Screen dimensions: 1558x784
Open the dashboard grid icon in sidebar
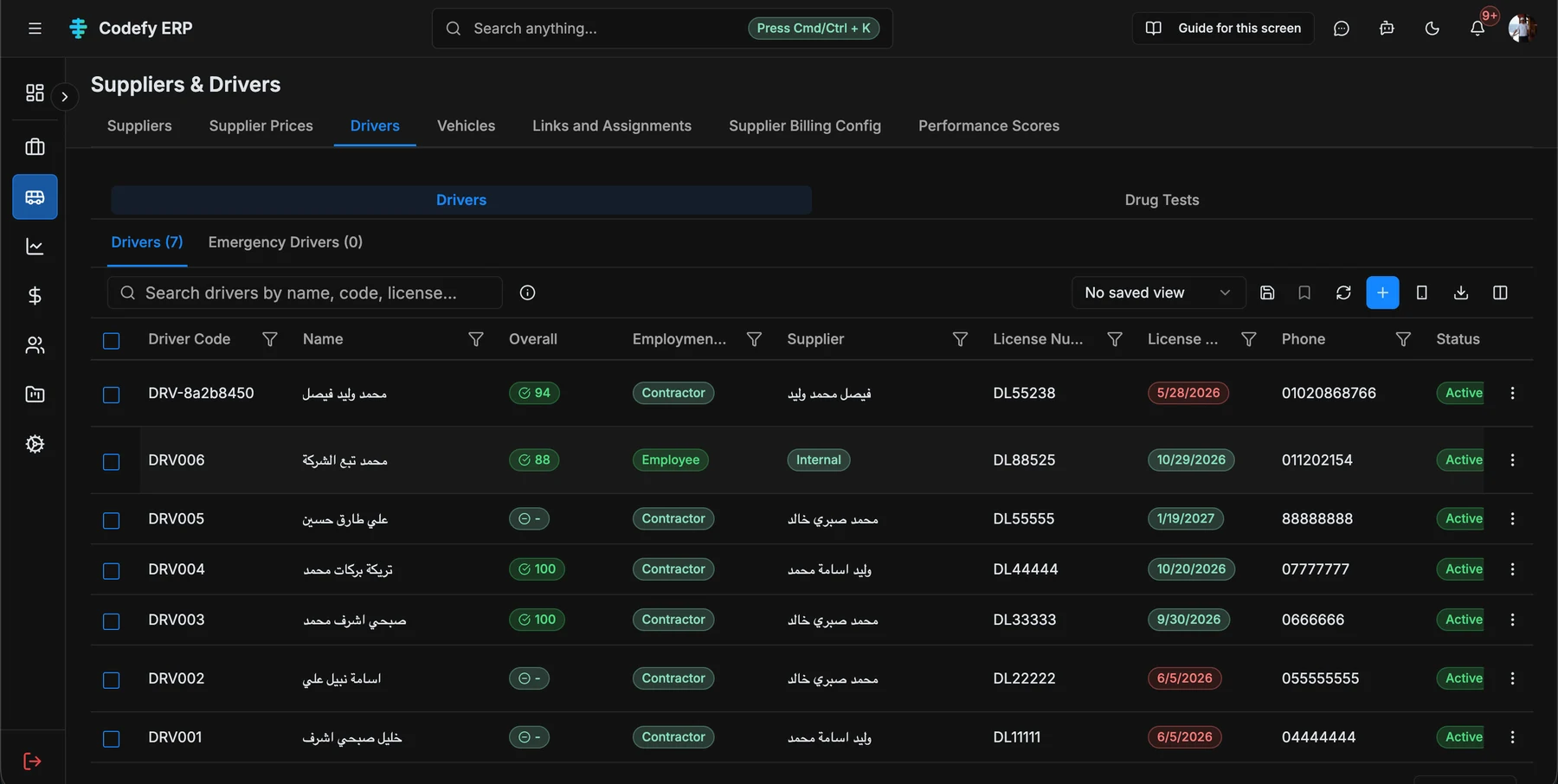point(35,93)
